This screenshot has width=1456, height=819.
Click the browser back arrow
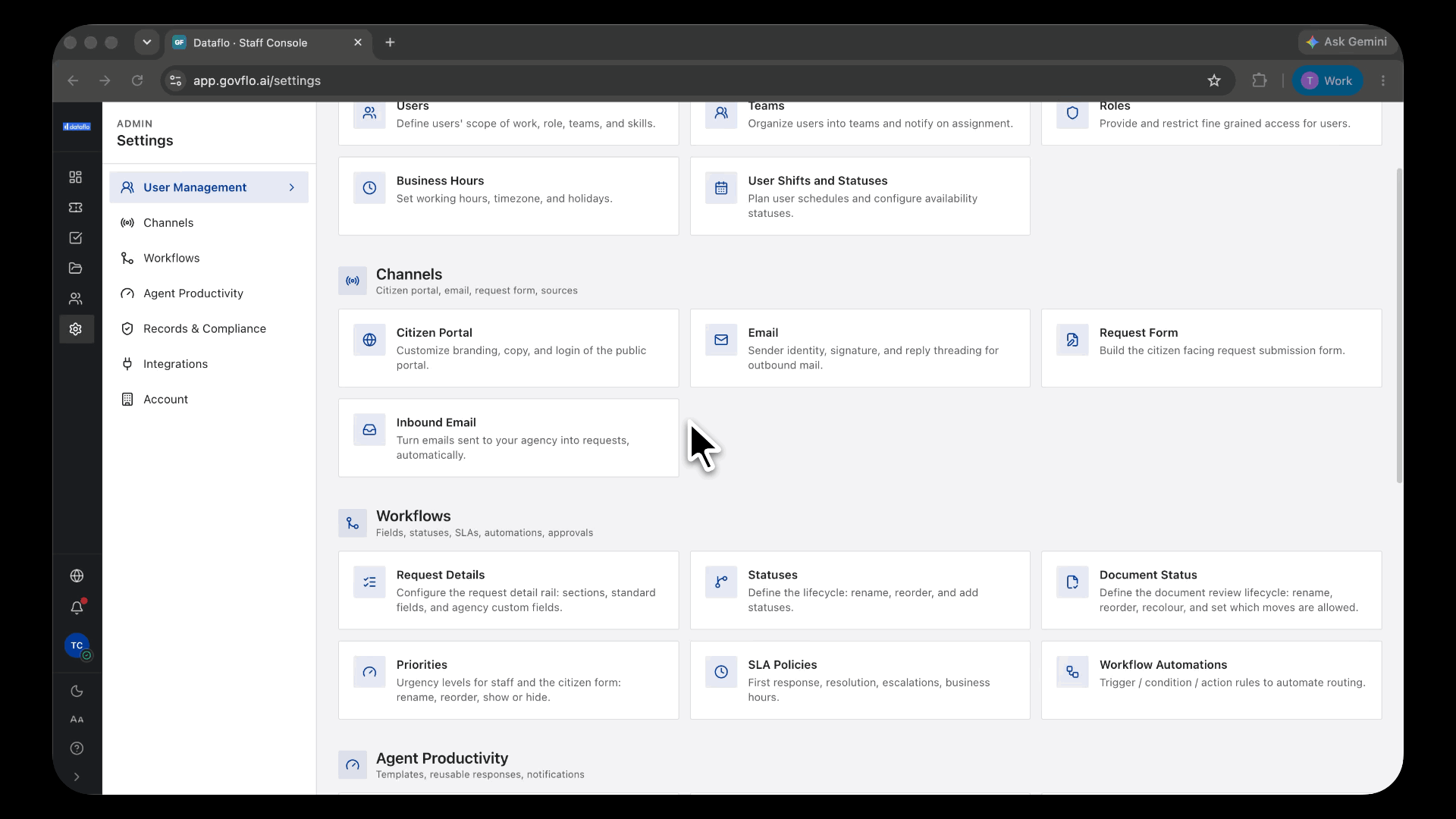pos(73,80)
